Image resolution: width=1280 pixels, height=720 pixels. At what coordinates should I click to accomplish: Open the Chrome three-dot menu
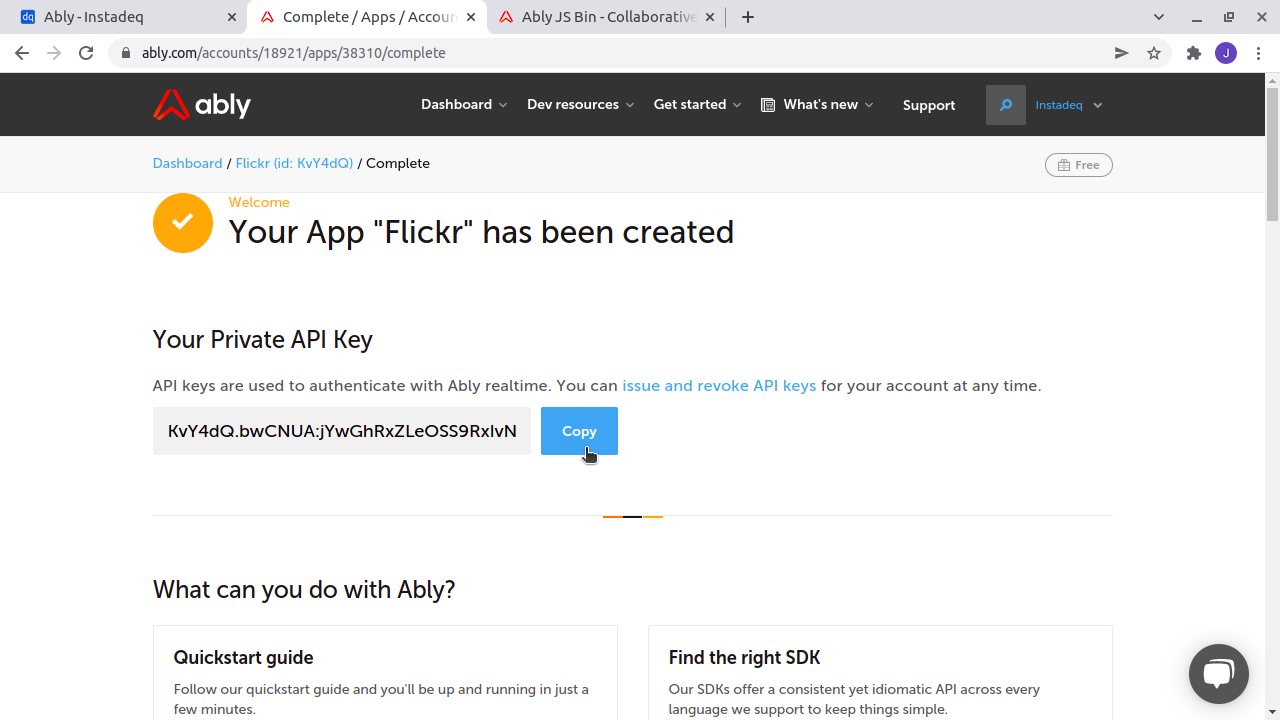click(x=1258, y=53)
